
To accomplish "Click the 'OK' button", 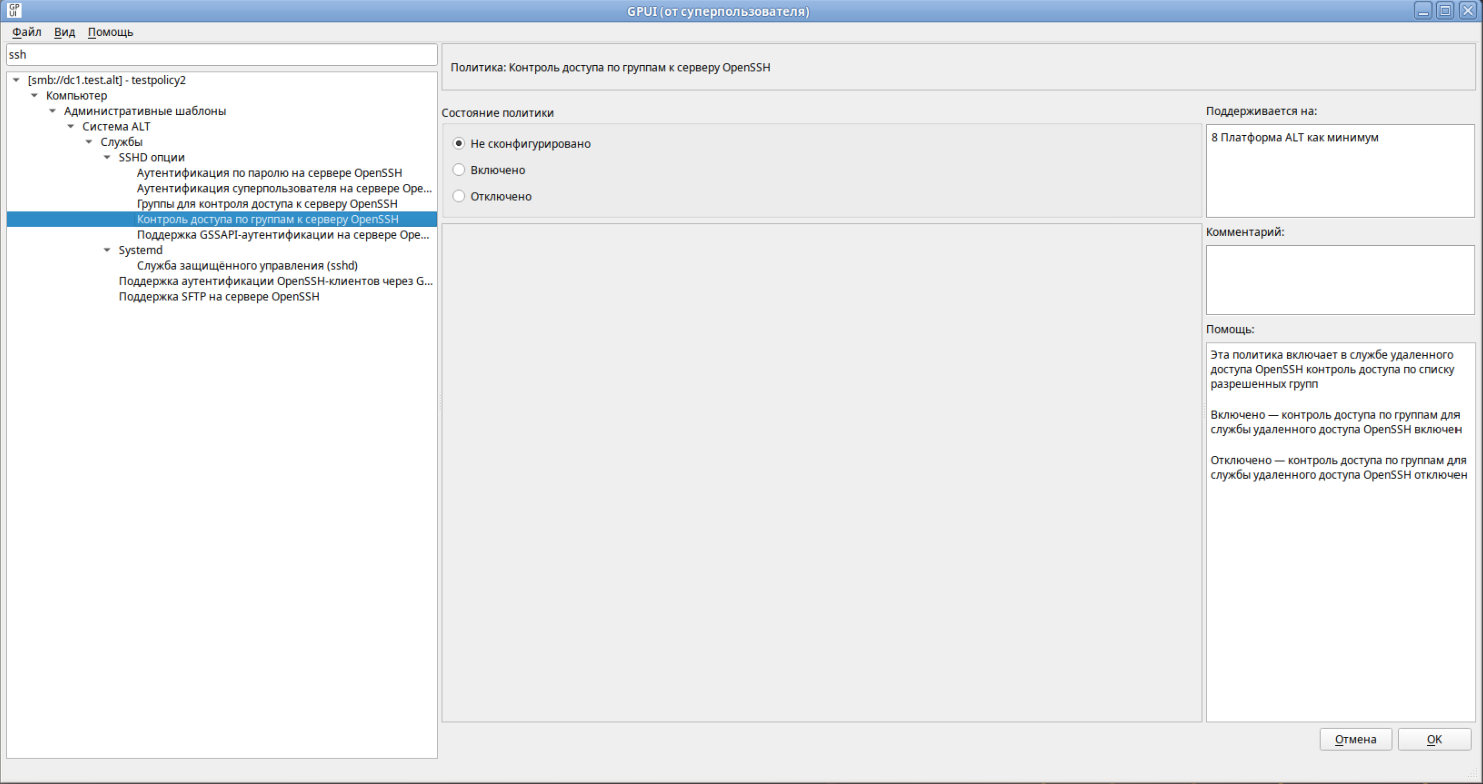I will click(x=1434, y=739).
